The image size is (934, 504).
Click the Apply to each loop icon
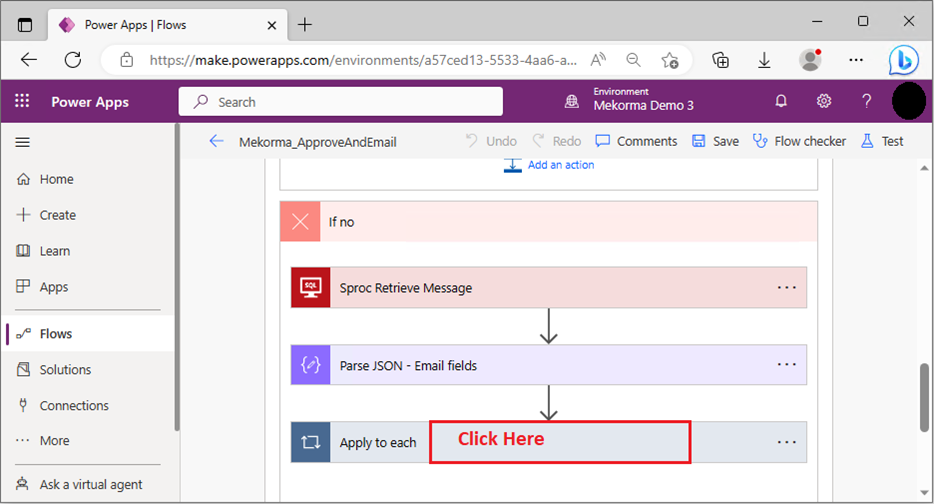(310, 442)
